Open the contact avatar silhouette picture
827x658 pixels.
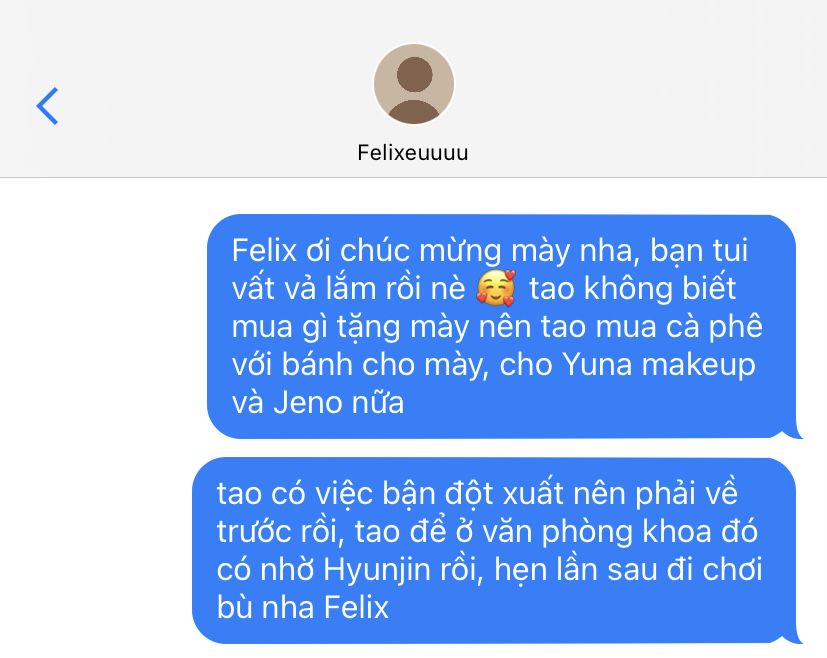pyautogui.click(x=414, y=84)
